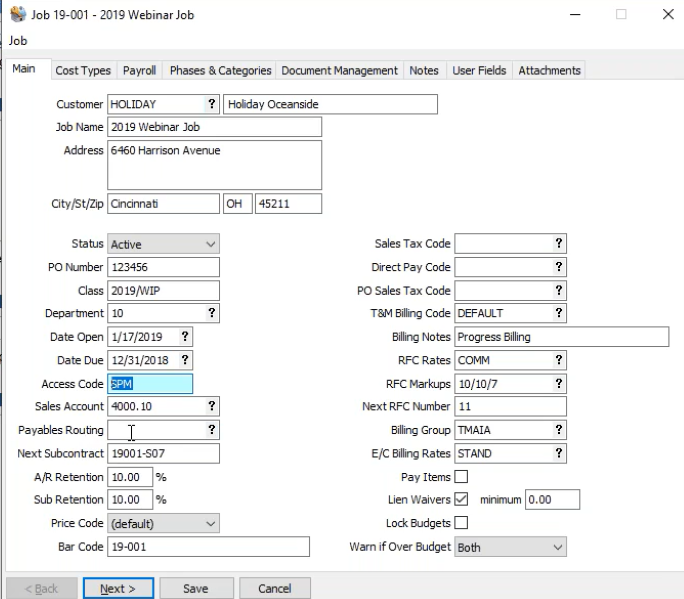
Task: Switch to the Cost Types tab
Action: click(x=83, y=71)
